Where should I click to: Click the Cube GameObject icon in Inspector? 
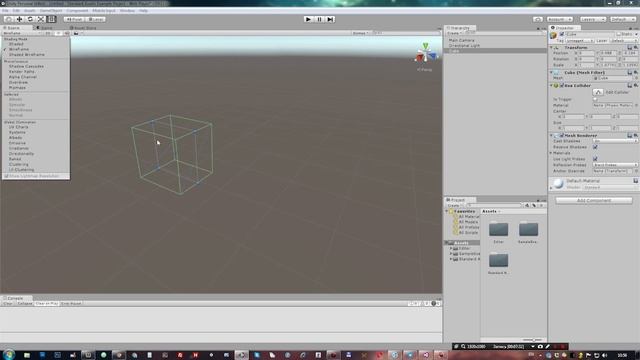(x=553, y=36)
